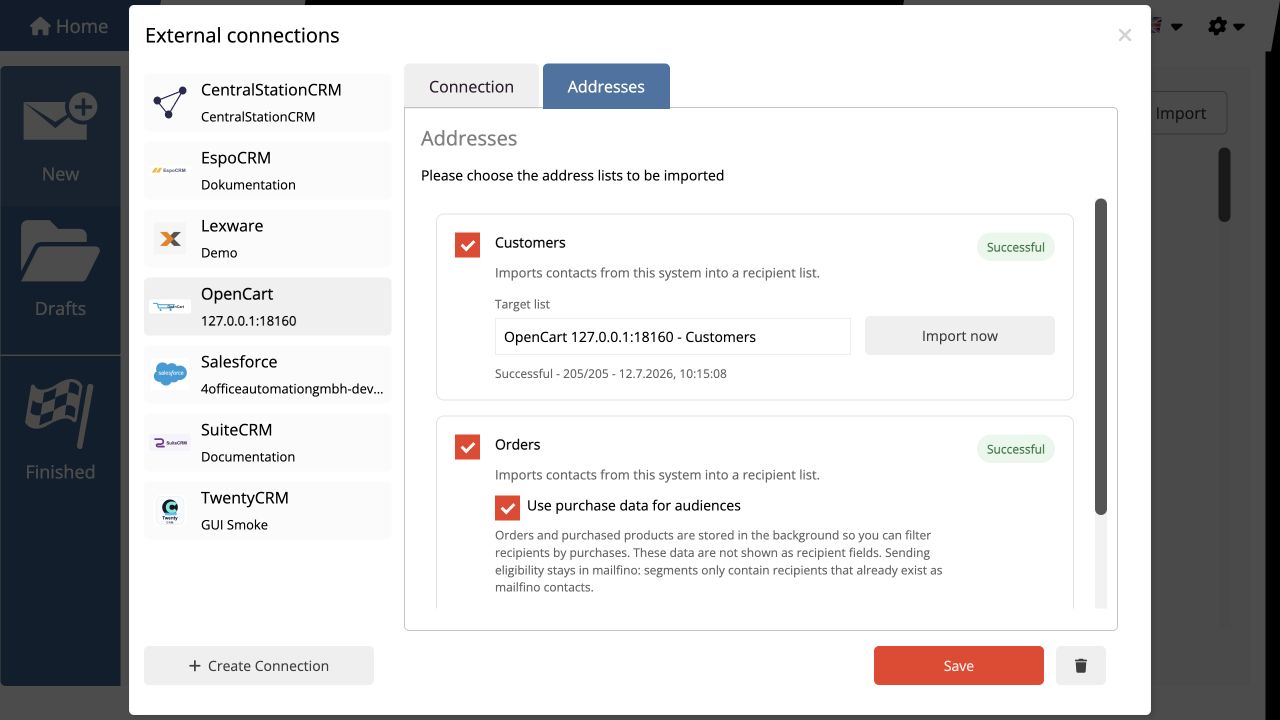Click the Home label in top bar
The height and width of the screenshot is (720, 1280).
(82, 27)
